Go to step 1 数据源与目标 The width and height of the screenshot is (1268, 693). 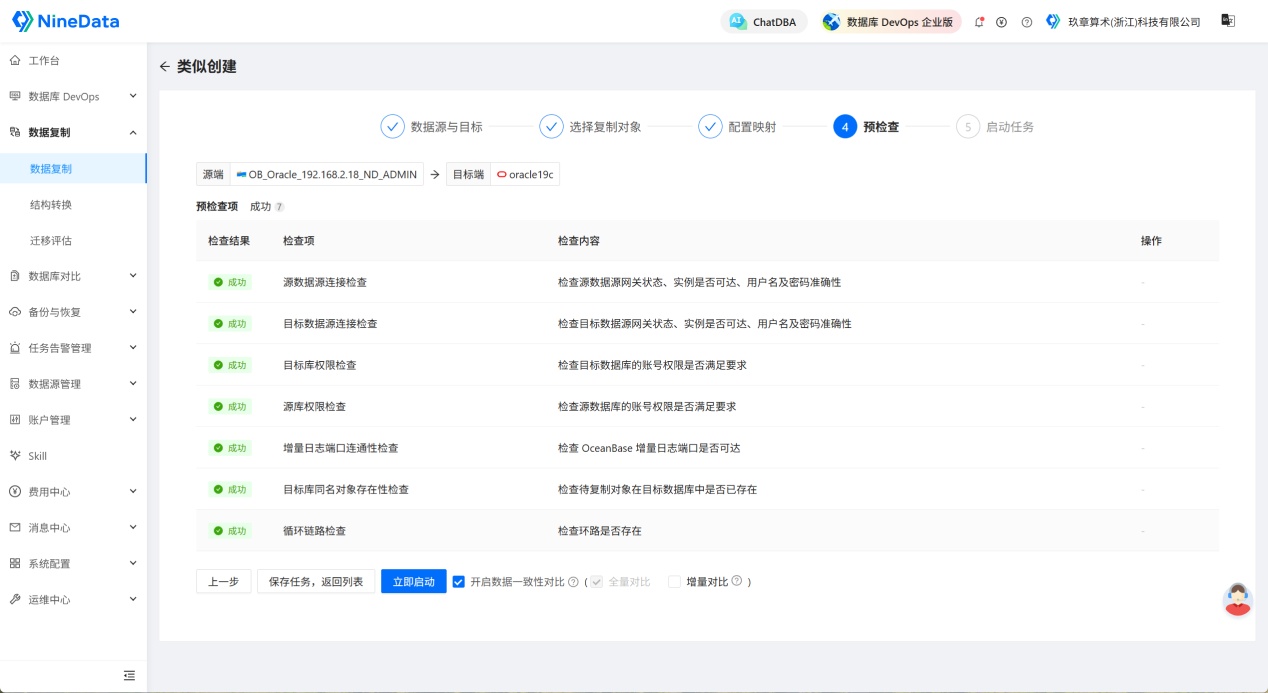coord(432,127)
